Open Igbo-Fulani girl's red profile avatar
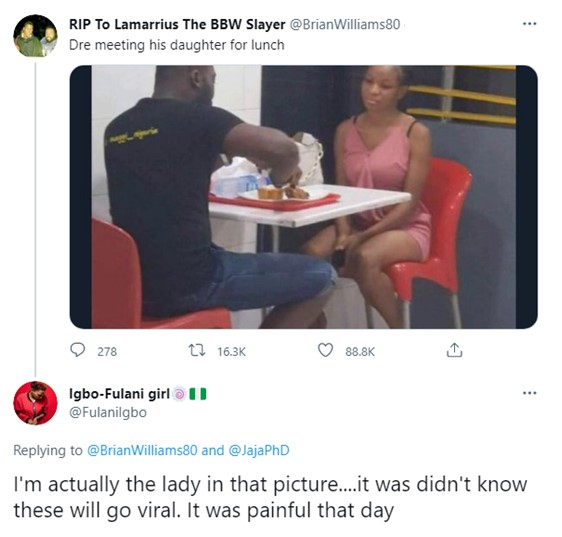Viewport: 562px width, 537px height. [35, 403]
